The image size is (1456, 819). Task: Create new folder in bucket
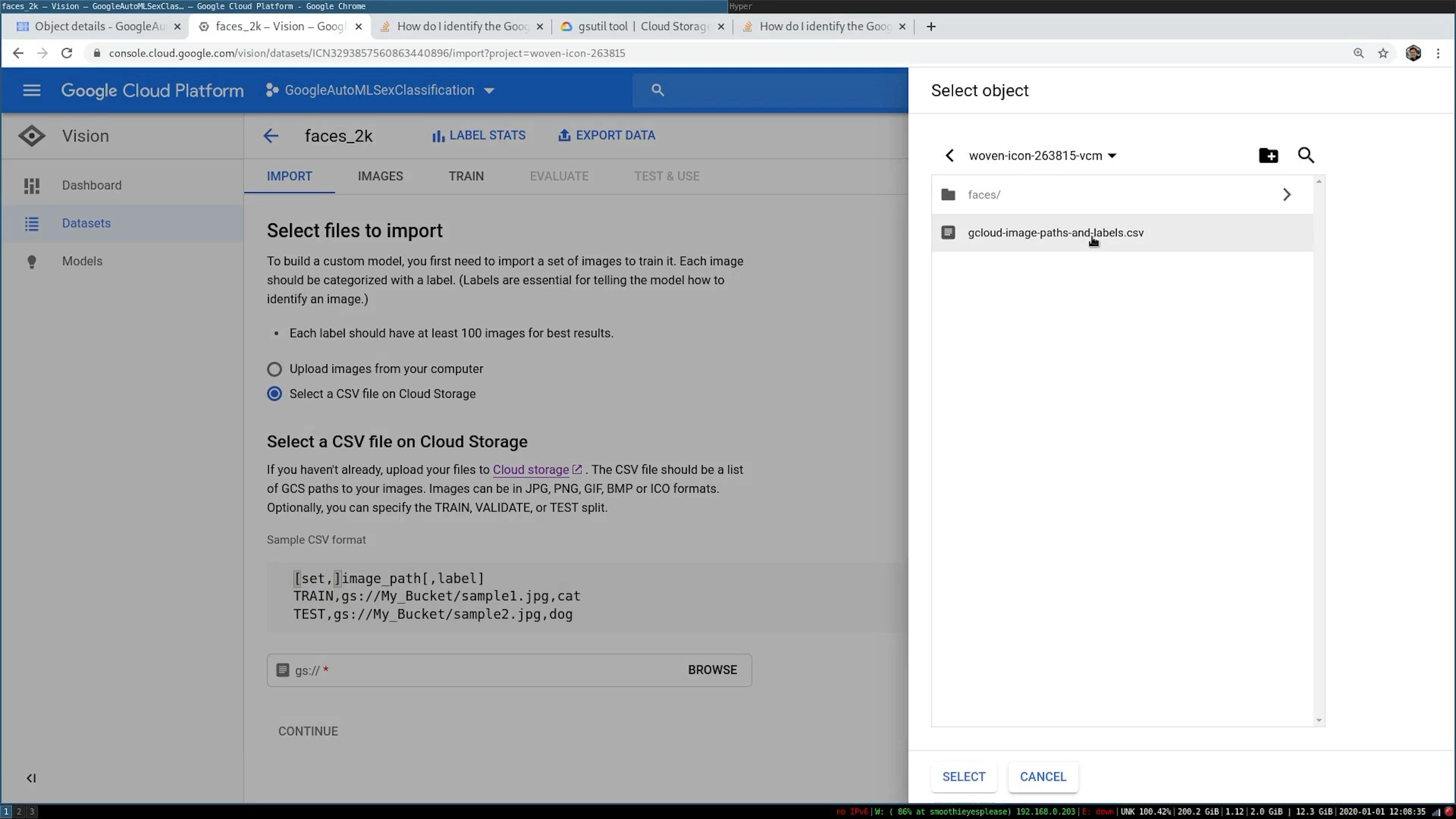point(1268,155)
